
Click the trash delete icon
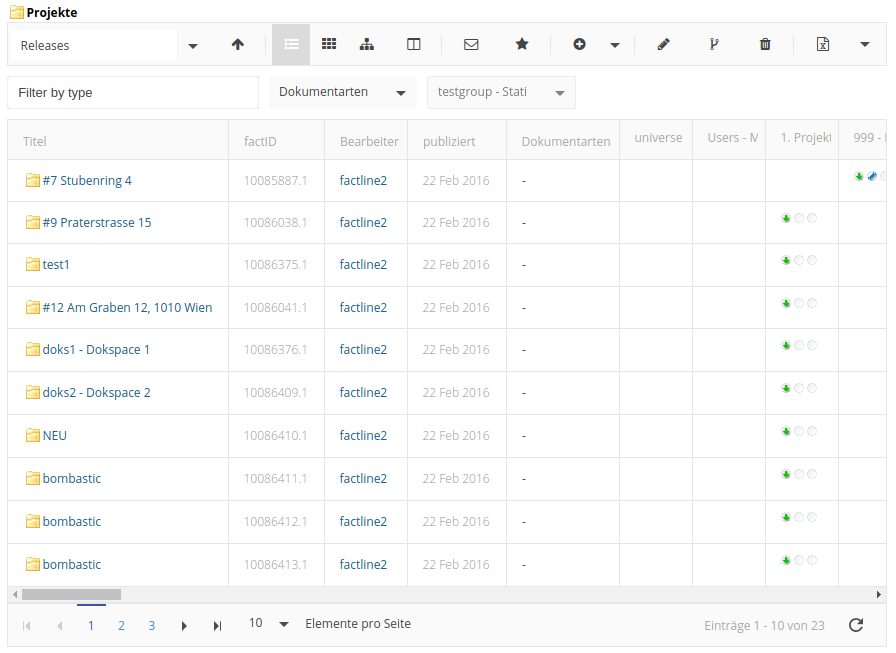[x=765, y=45]
